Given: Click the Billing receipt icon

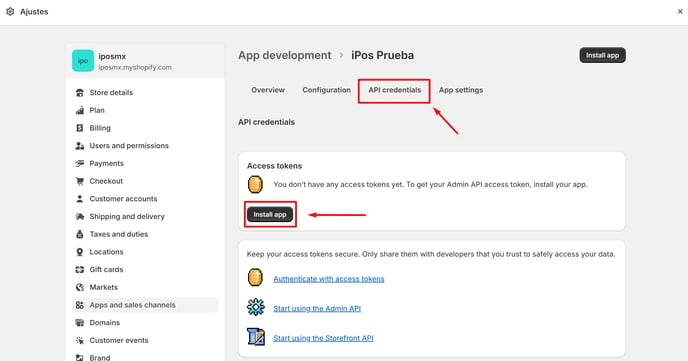Looking at the screenshot, I should tap(79, 128).
